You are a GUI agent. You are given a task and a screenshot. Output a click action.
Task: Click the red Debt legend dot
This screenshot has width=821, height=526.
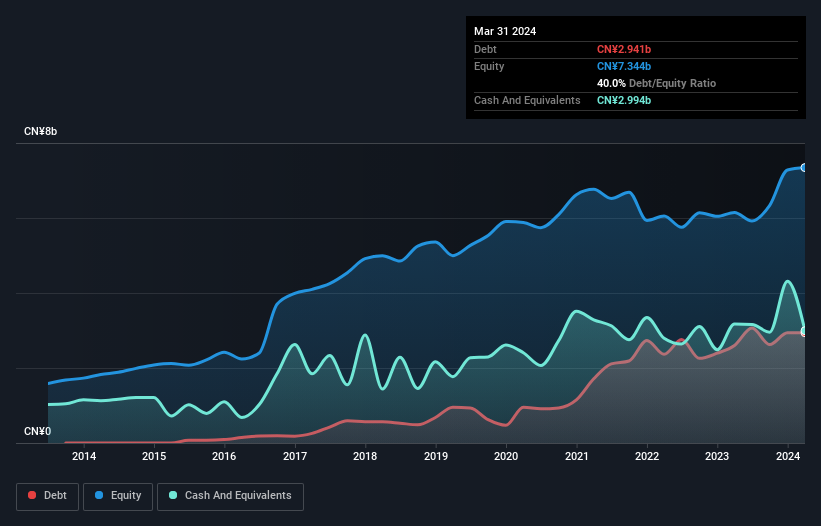(32, 495)
